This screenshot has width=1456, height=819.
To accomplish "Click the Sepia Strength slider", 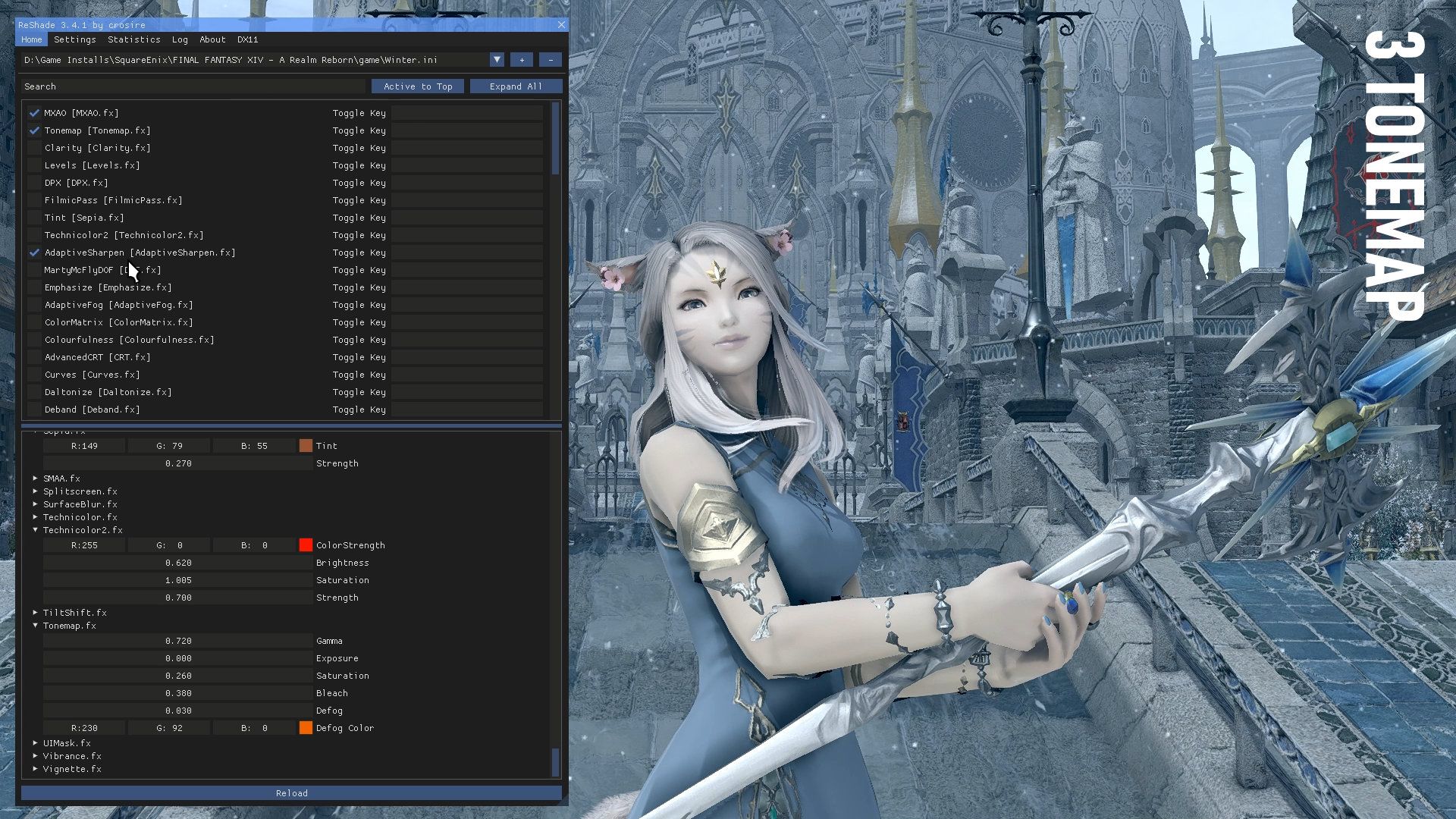I will (x=178, y=463).
